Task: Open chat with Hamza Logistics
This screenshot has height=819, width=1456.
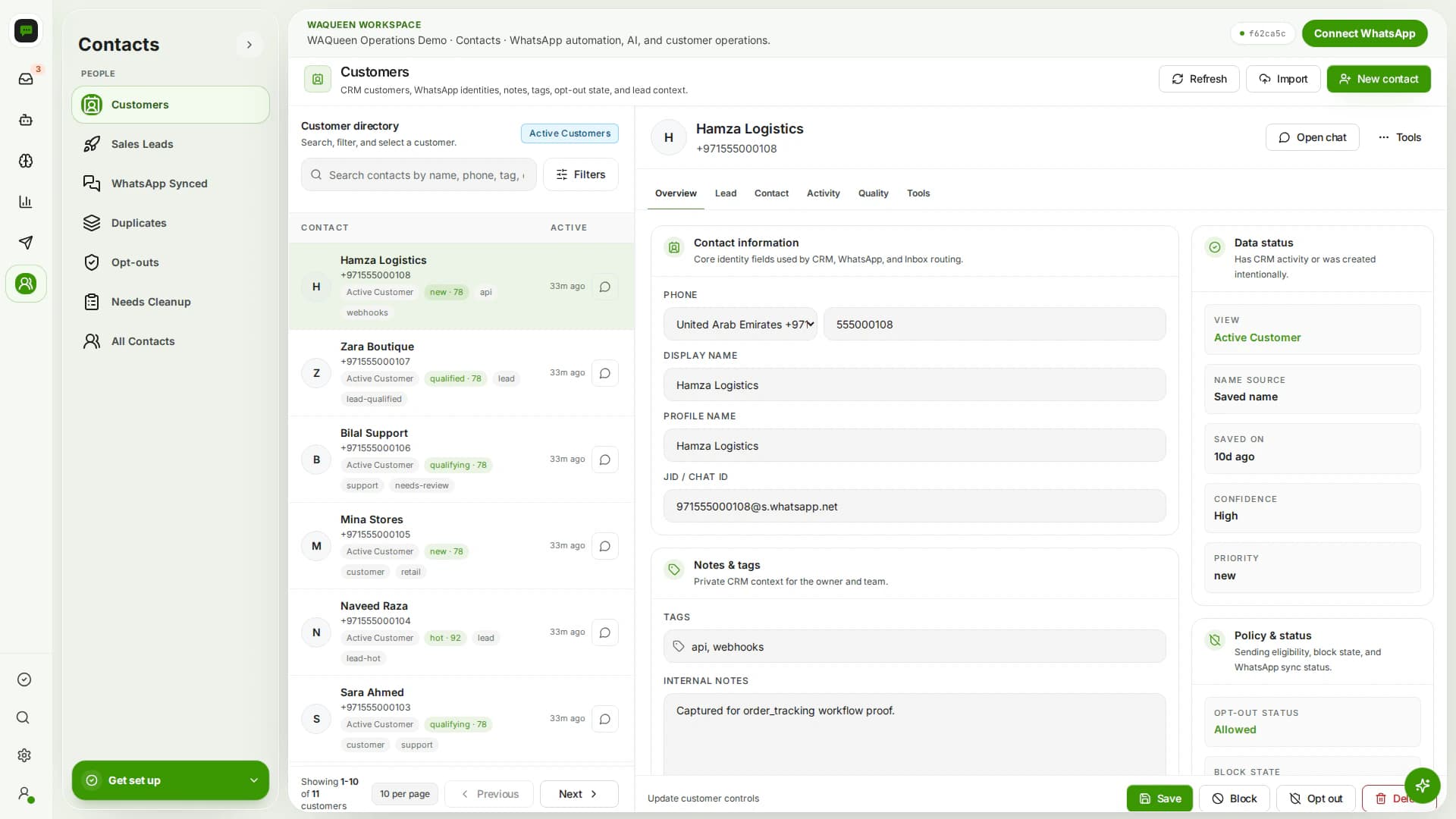Action: (1312, 137)
